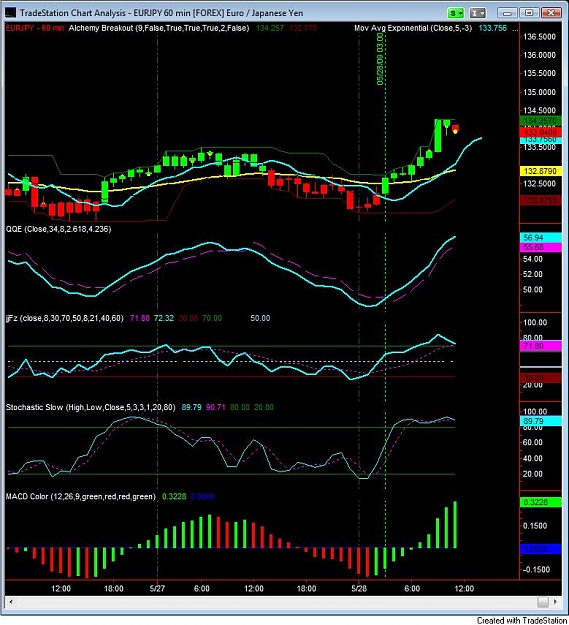Select the jjFz indicator label
The height and width of the screenshot is (625, 569).
point(65,318)
